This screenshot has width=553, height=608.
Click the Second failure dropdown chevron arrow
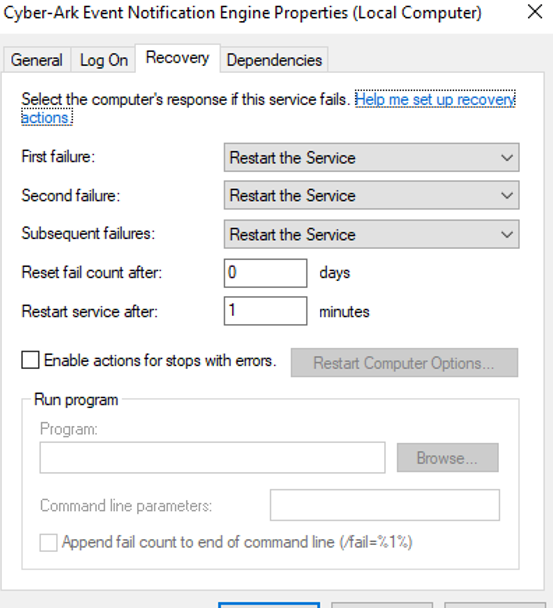pos(506,195)
